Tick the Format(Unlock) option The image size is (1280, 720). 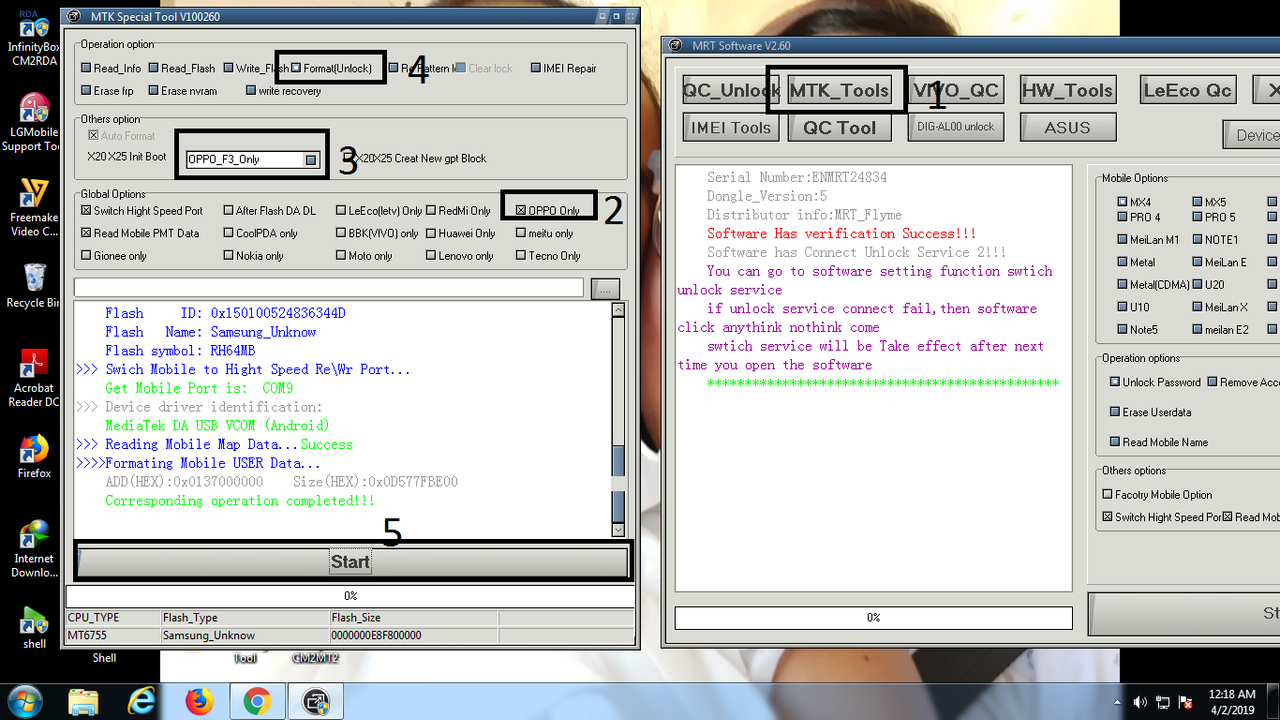point(296,68)
